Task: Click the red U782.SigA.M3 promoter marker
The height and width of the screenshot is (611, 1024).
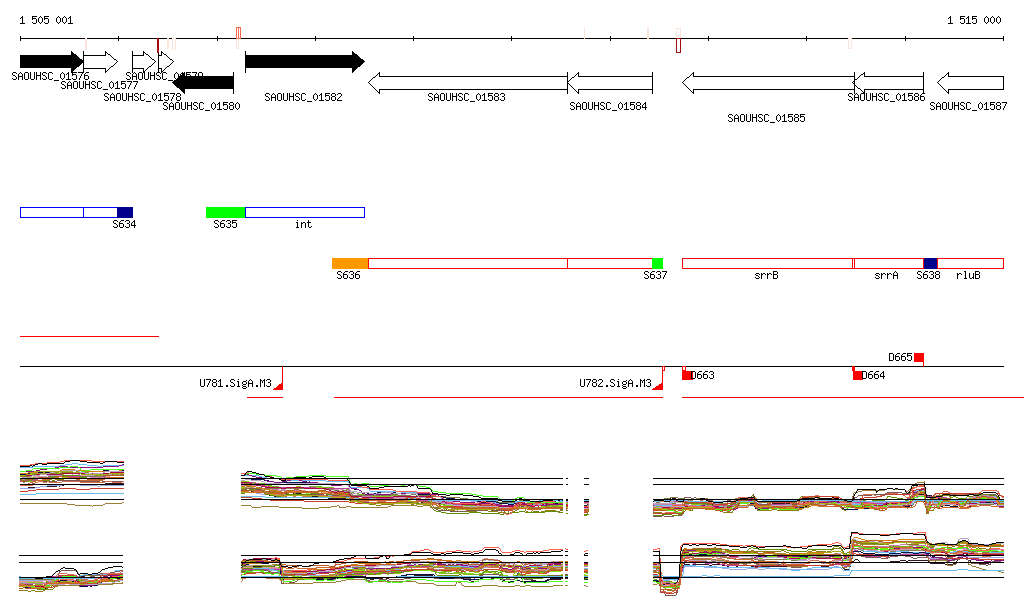Action: click(659, 386)
